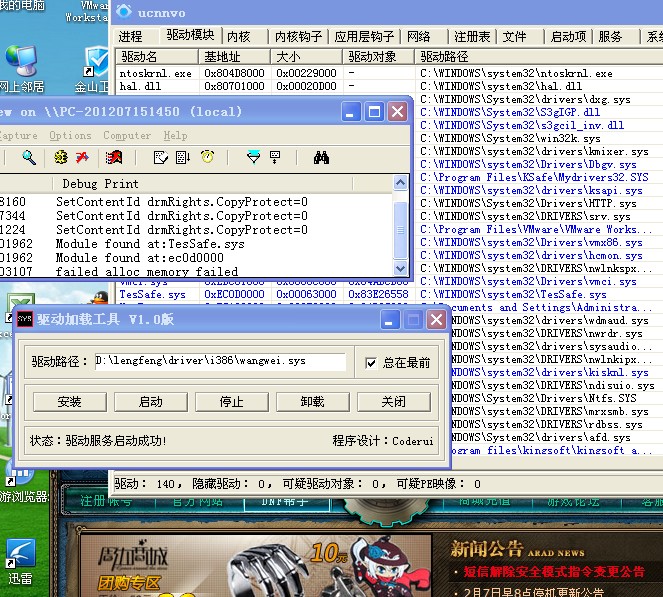Screen dimensions: 663x597
Task: Click the red pass-through arrow icon in DebugView
Action: [x=82, y=157]
